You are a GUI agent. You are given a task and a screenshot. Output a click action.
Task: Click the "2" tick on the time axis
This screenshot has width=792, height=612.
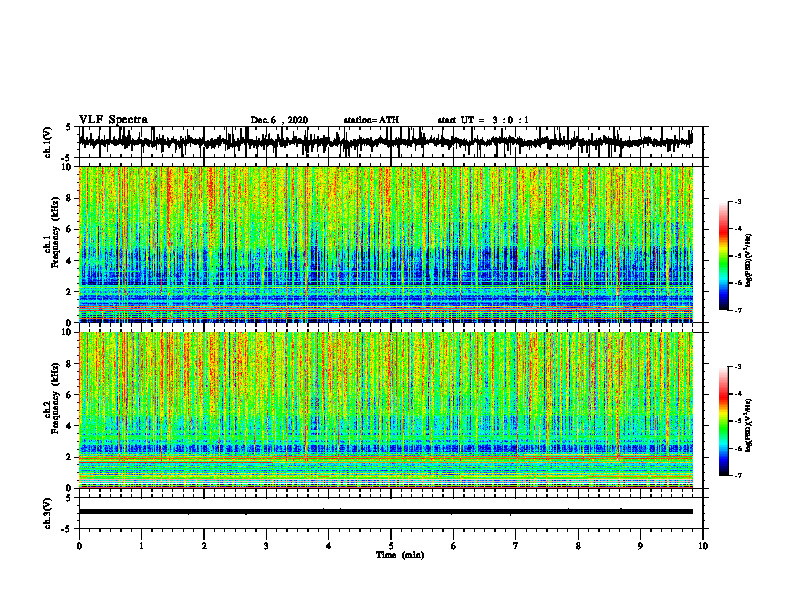click(204, 546)
